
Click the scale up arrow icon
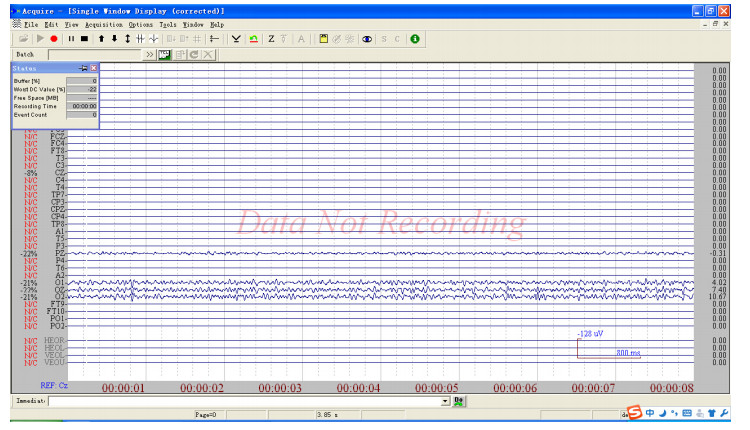tap(101, 38)
